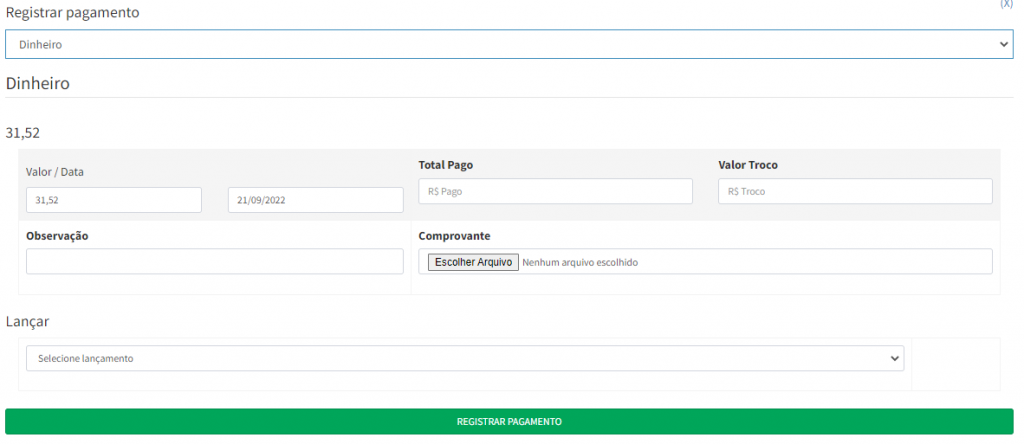Focus the Observação text box
1024x444 pixels.
click(215, 262)
